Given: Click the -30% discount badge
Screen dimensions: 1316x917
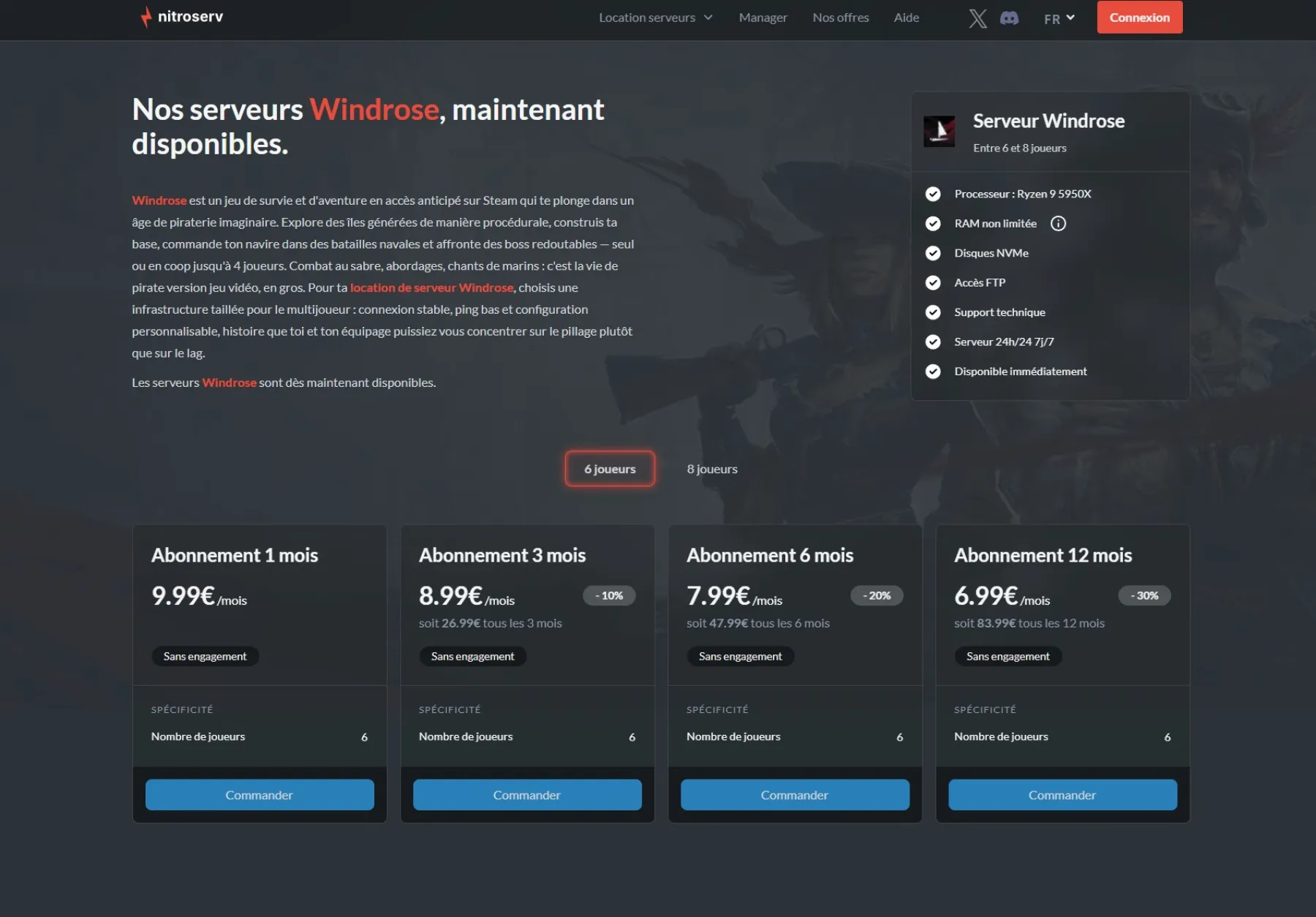Looking at the screenshot, I should 1144,596.
